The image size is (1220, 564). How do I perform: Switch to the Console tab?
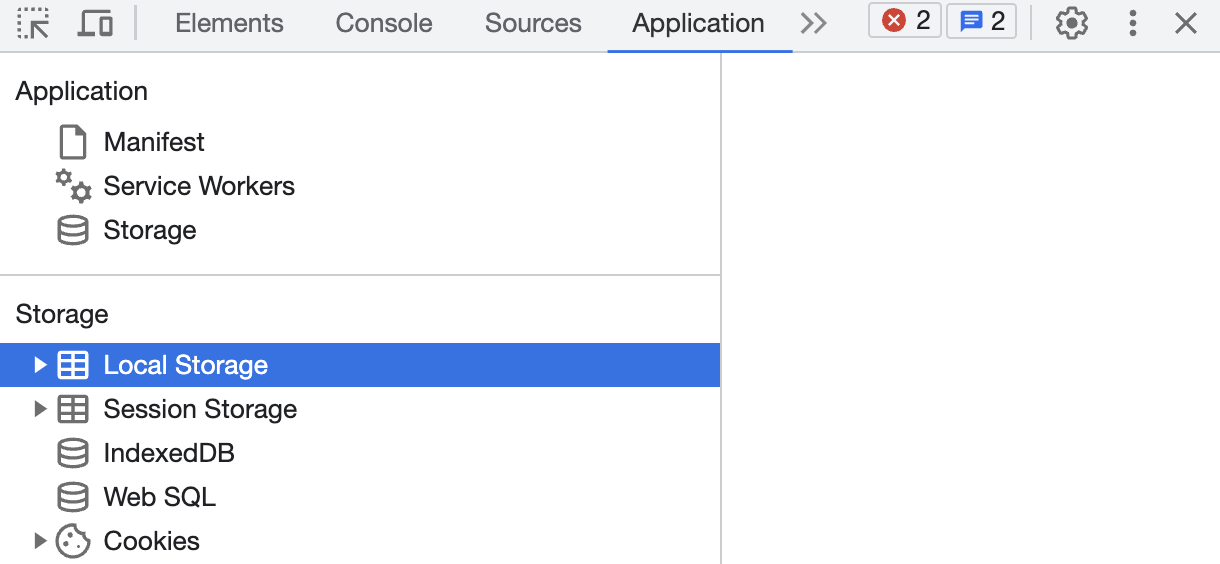(384, 23)
